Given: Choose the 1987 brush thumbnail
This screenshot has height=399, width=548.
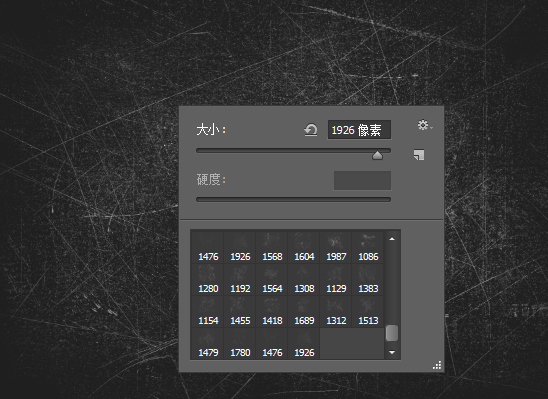Looking at the screenshot, I should click(x=336, y=247).
